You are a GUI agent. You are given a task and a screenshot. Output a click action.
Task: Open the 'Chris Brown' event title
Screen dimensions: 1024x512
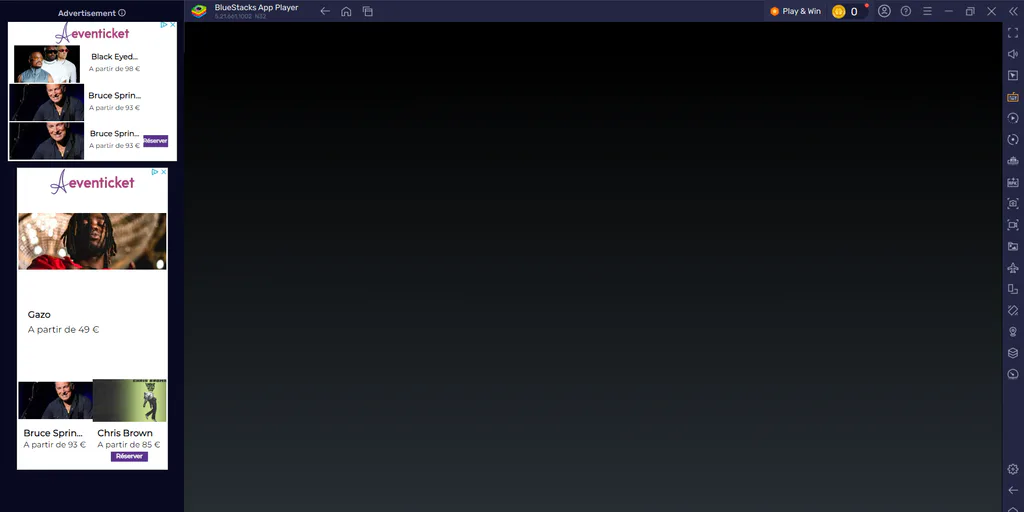(125, 433)
